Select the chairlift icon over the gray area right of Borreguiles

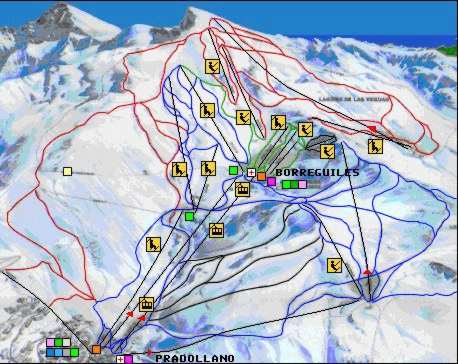click(327, 151)
